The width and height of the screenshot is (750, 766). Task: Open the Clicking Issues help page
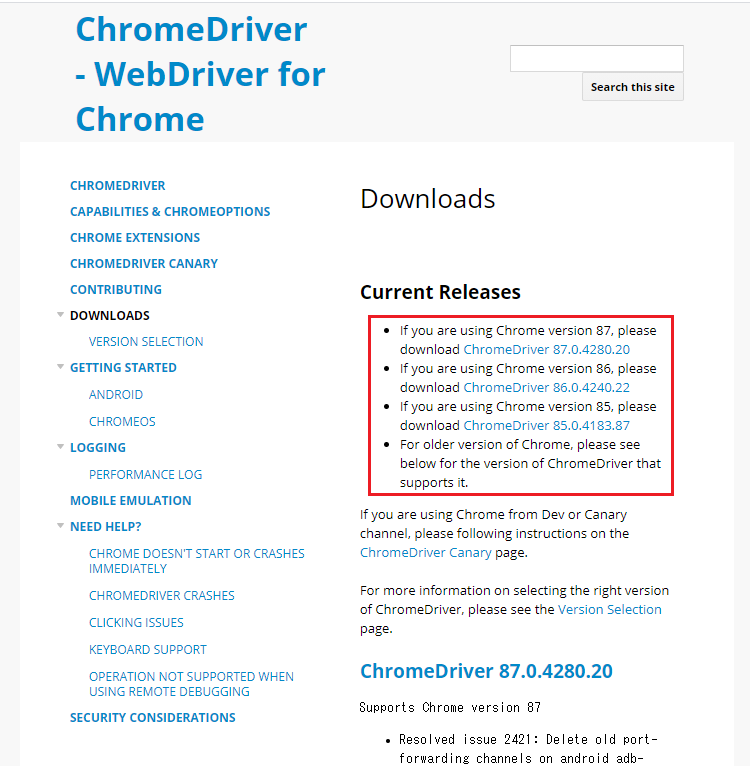point(136,622)
